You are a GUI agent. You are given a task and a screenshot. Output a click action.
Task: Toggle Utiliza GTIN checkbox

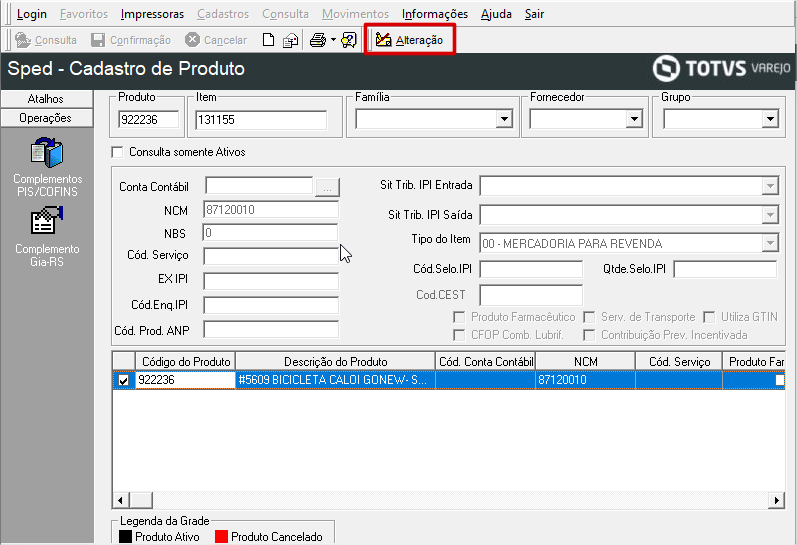tap(709, 317)
